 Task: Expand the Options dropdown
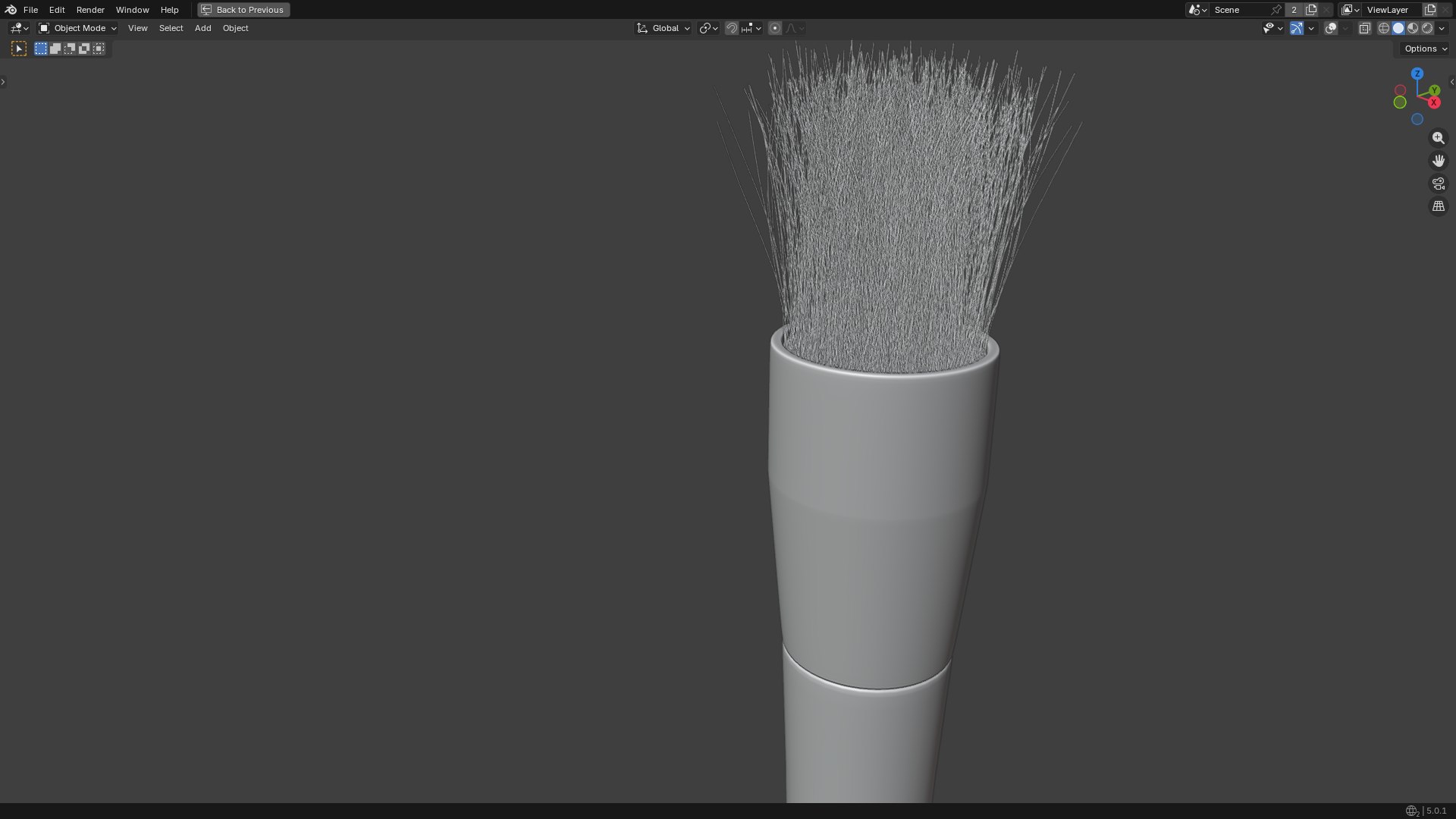(x=1426, y=49)
